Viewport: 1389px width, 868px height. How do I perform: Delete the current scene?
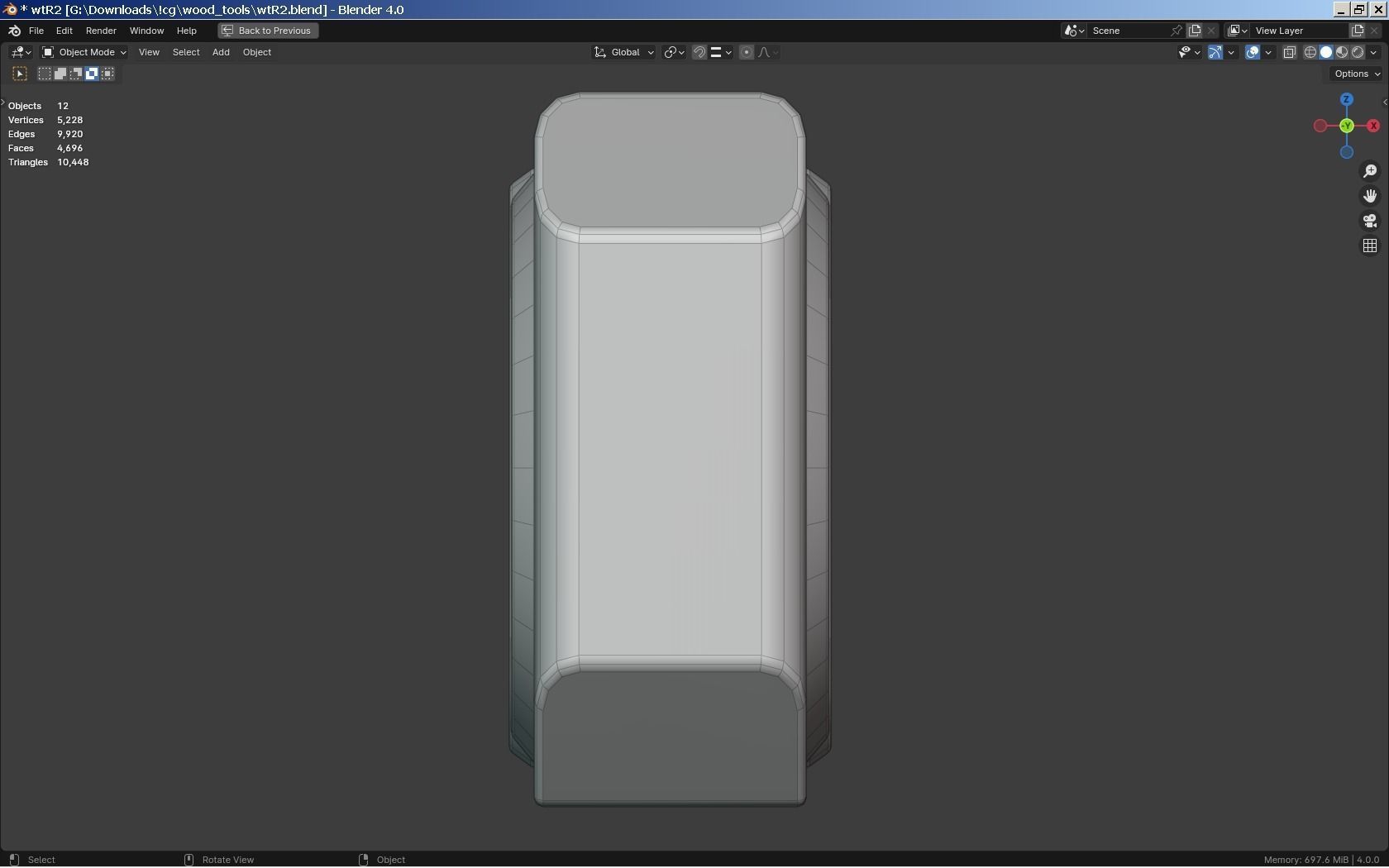click(x=1212, y=31)
